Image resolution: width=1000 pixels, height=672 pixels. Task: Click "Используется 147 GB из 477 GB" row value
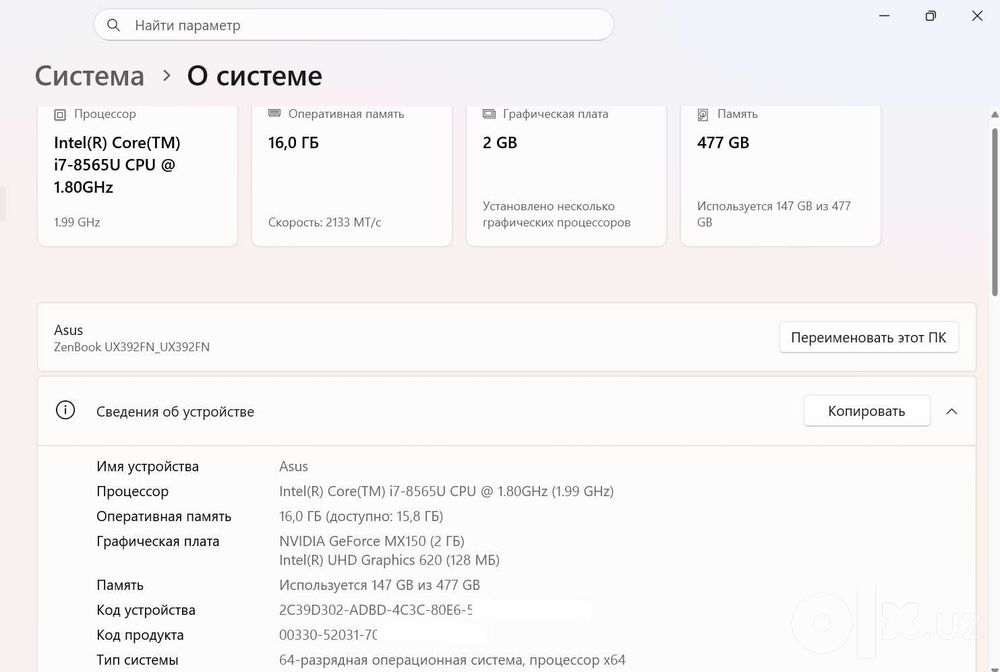(x=379, y=585)
